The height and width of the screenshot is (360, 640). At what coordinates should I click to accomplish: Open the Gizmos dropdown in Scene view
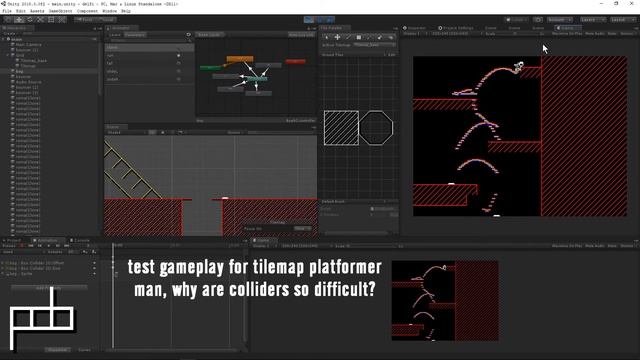tap(235, 132)
